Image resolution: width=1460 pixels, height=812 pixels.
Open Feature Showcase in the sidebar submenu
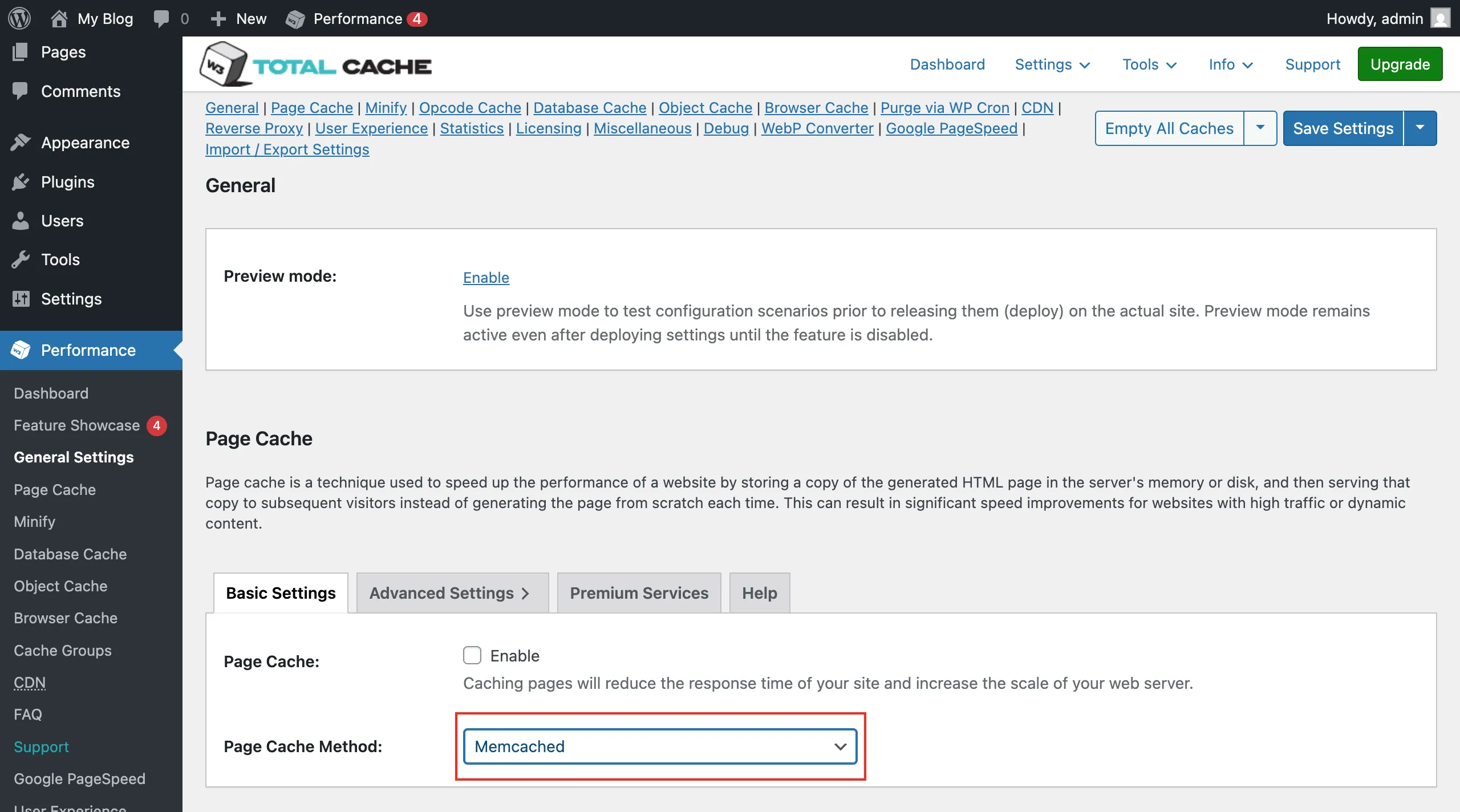tap(77, 425)
